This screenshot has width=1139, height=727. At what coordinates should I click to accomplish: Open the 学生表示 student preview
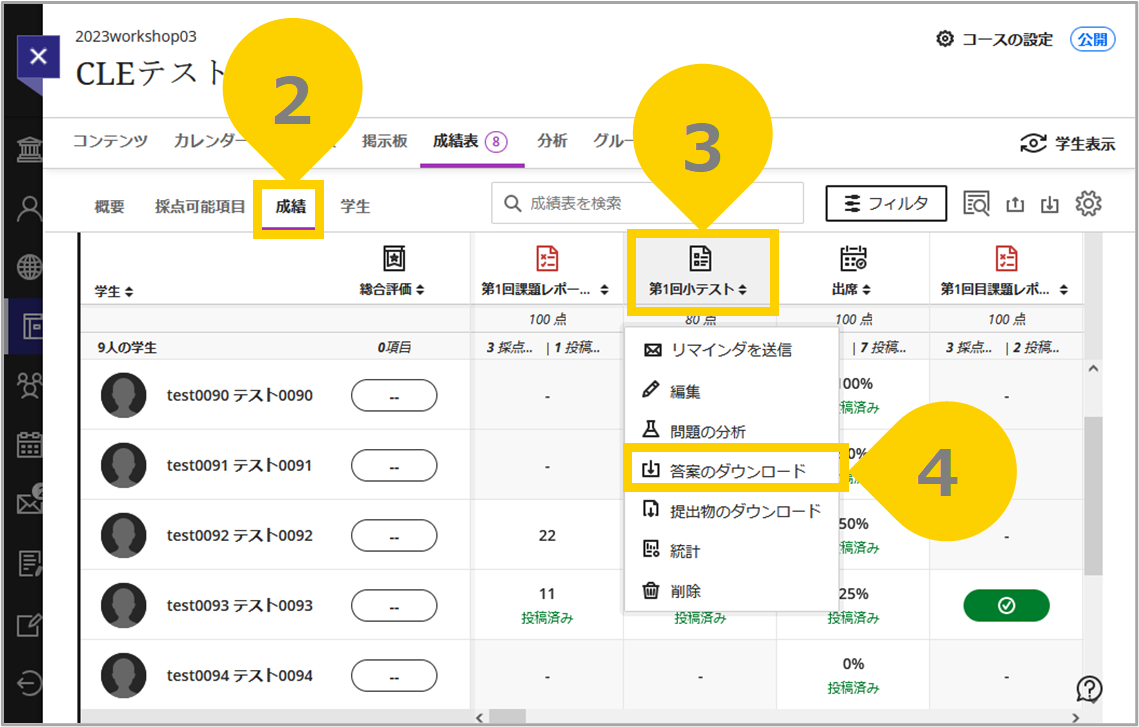(1067, 144)
